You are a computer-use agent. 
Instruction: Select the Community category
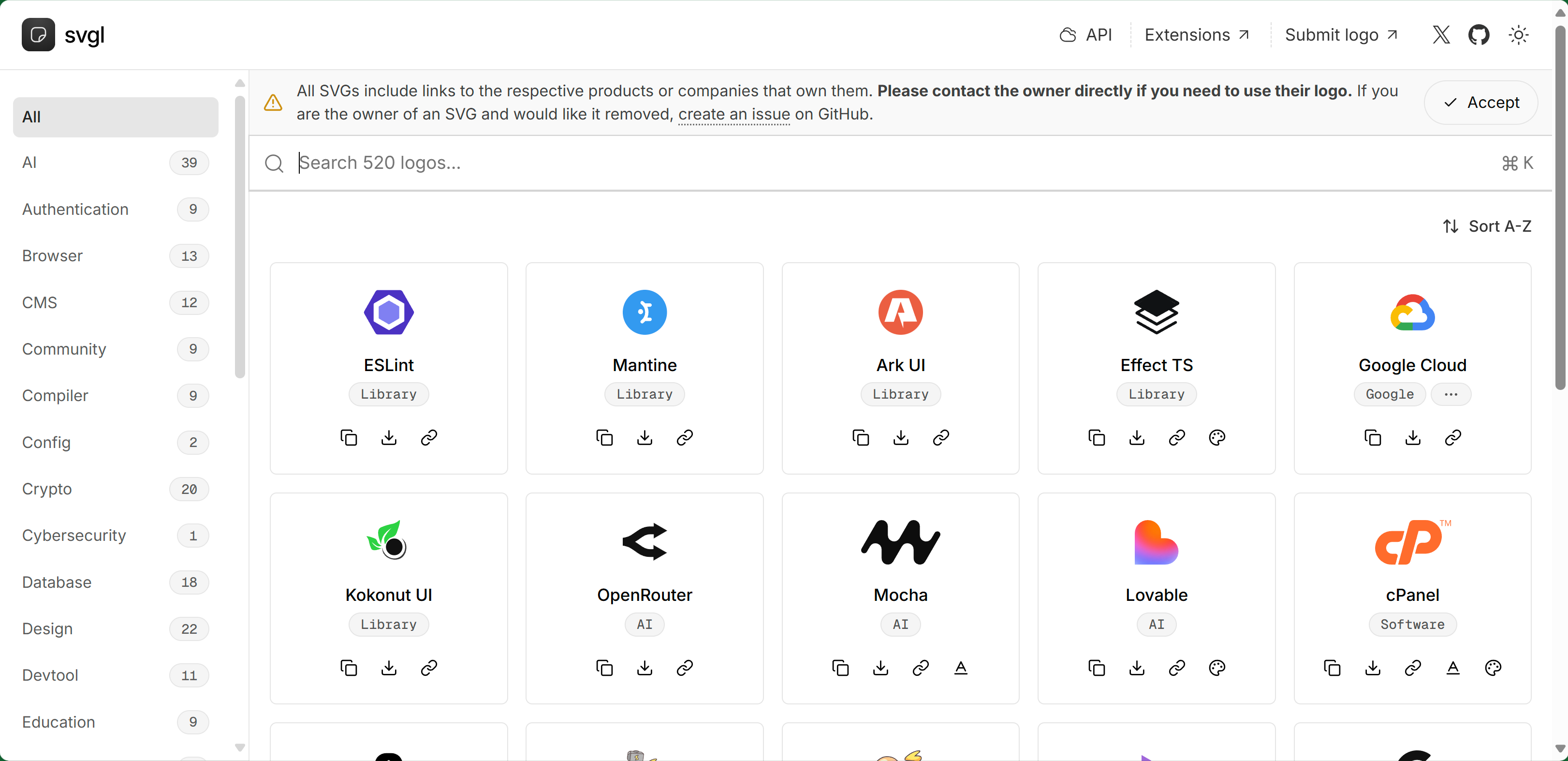[116, 349]
